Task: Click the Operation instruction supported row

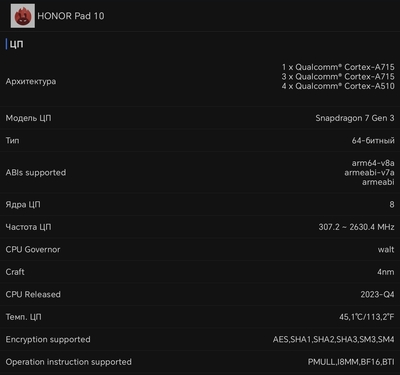Action: tap(200, 362)
